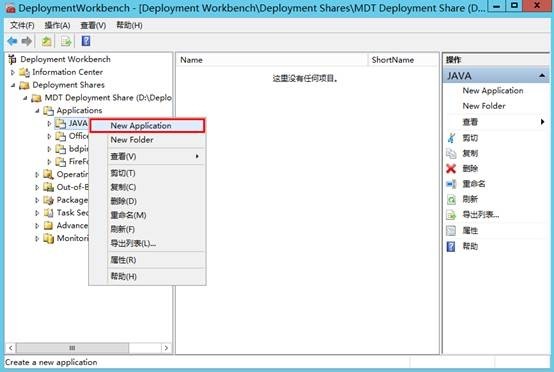This screenshot has height=372, width=554.
Task: Click the Applications node icon
Action: [48, 111]
